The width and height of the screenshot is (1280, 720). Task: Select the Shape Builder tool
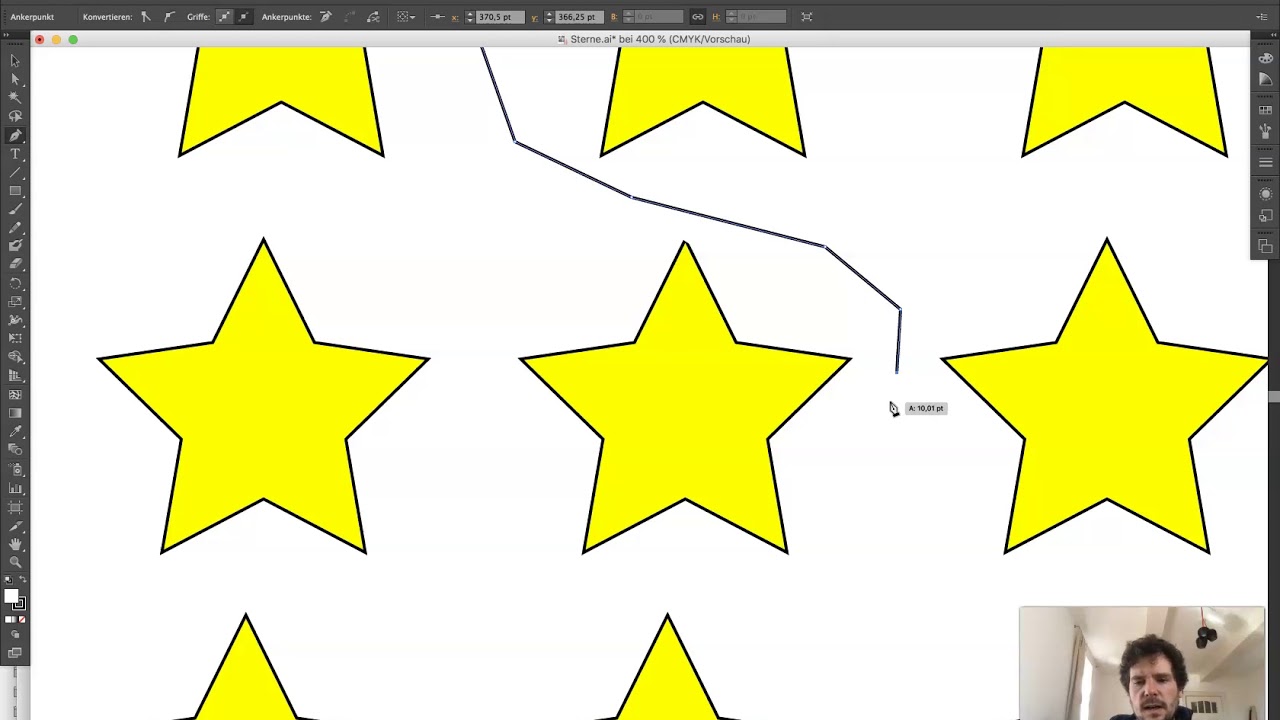15,357
